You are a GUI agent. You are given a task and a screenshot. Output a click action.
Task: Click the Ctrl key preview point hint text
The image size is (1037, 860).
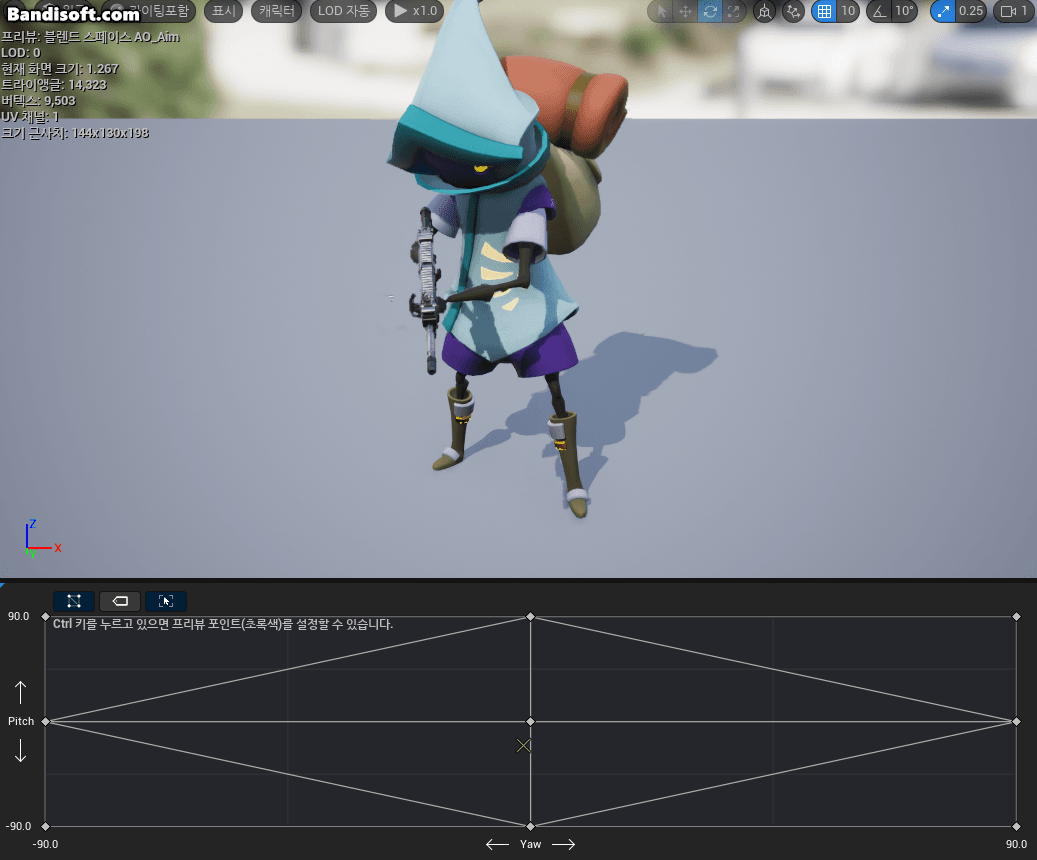223,624
